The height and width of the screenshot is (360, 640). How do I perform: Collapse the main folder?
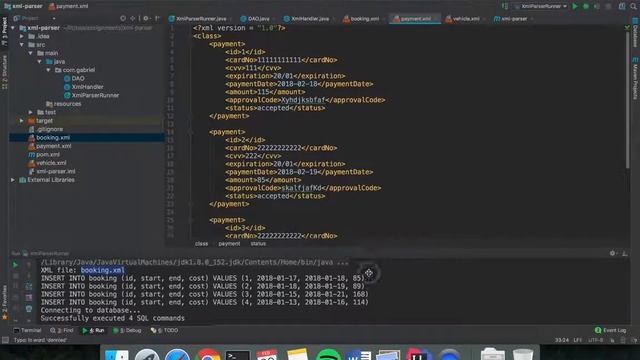point(31,53)
